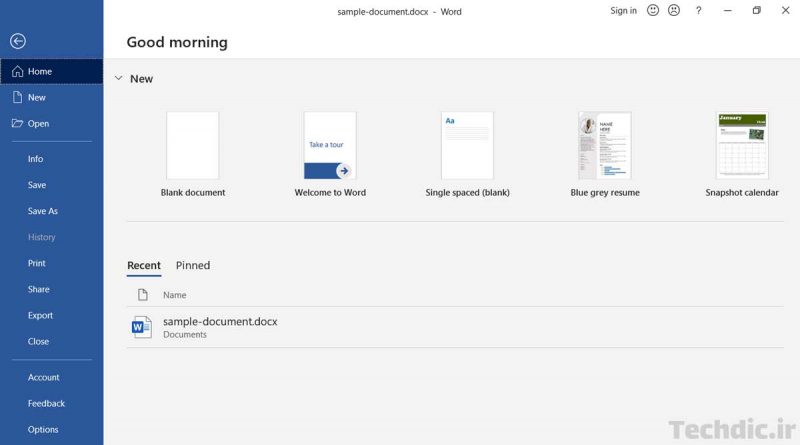The width and height of the screenshot is (800, 445).
Task: Click the Open folder icon in sidebar
Action: (x=17, y=124)
